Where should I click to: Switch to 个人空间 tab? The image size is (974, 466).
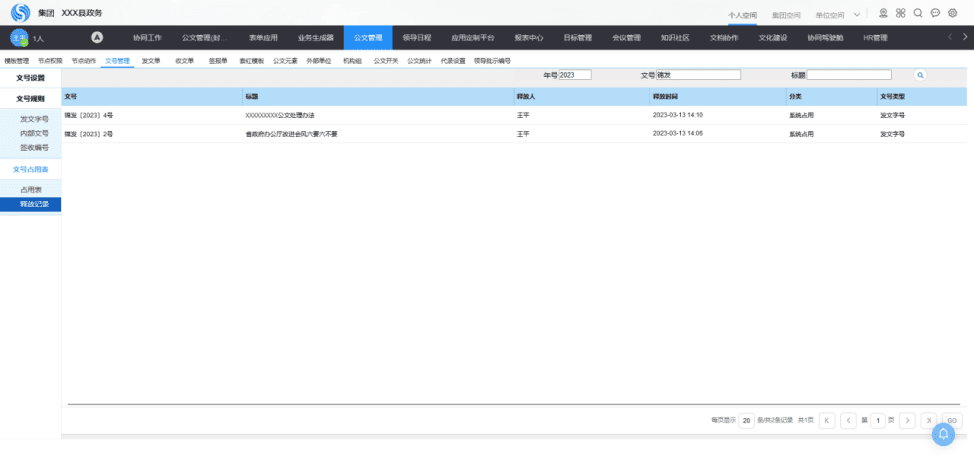pyautogui.click(x=742, y=15)
